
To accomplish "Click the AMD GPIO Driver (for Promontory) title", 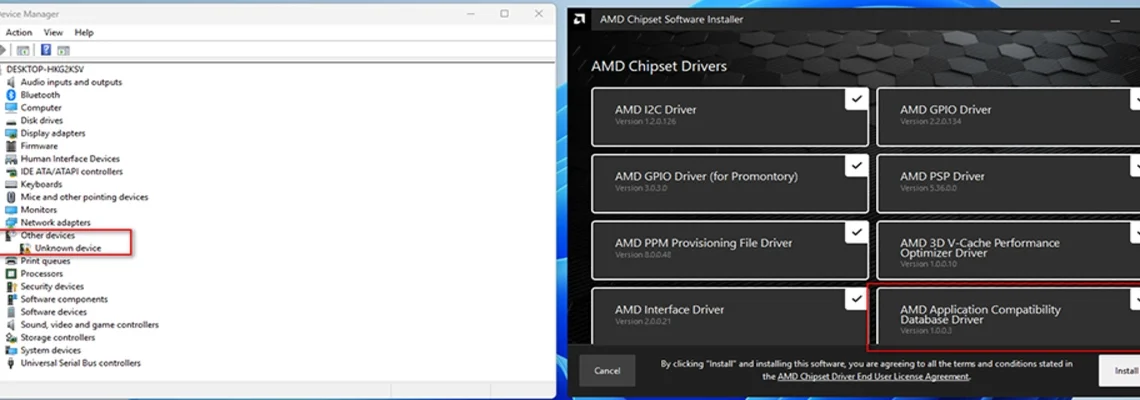I will click(x=706, y=177).
